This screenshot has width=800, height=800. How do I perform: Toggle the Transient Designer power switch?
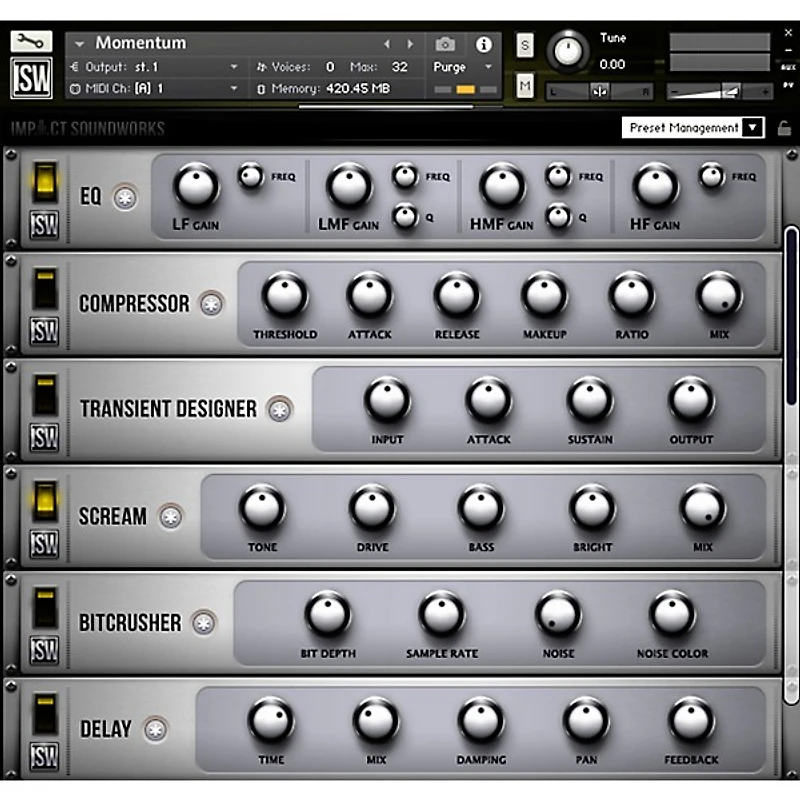pos(44,393)
